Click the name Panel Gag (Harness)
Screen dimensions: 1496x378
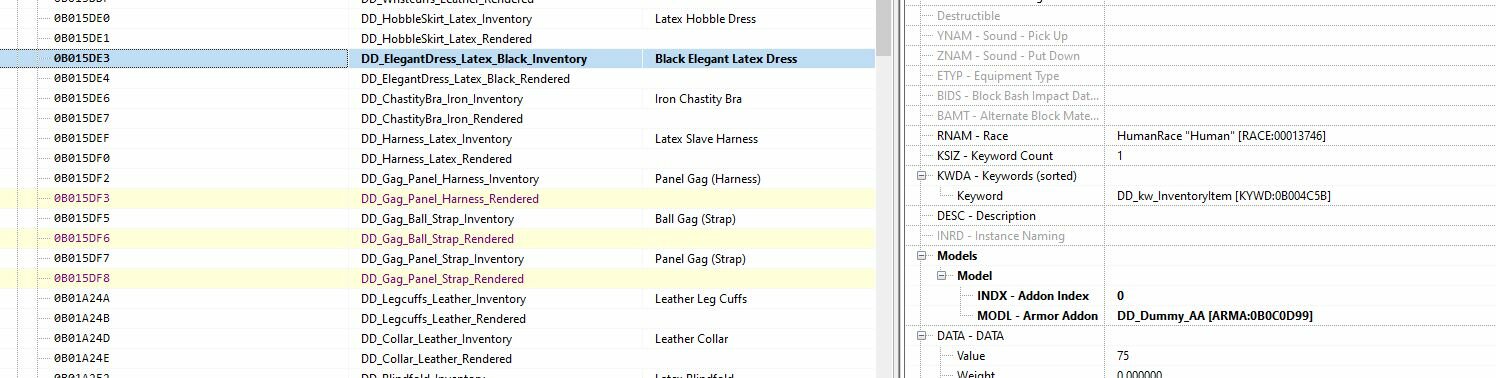click(707, 179)
